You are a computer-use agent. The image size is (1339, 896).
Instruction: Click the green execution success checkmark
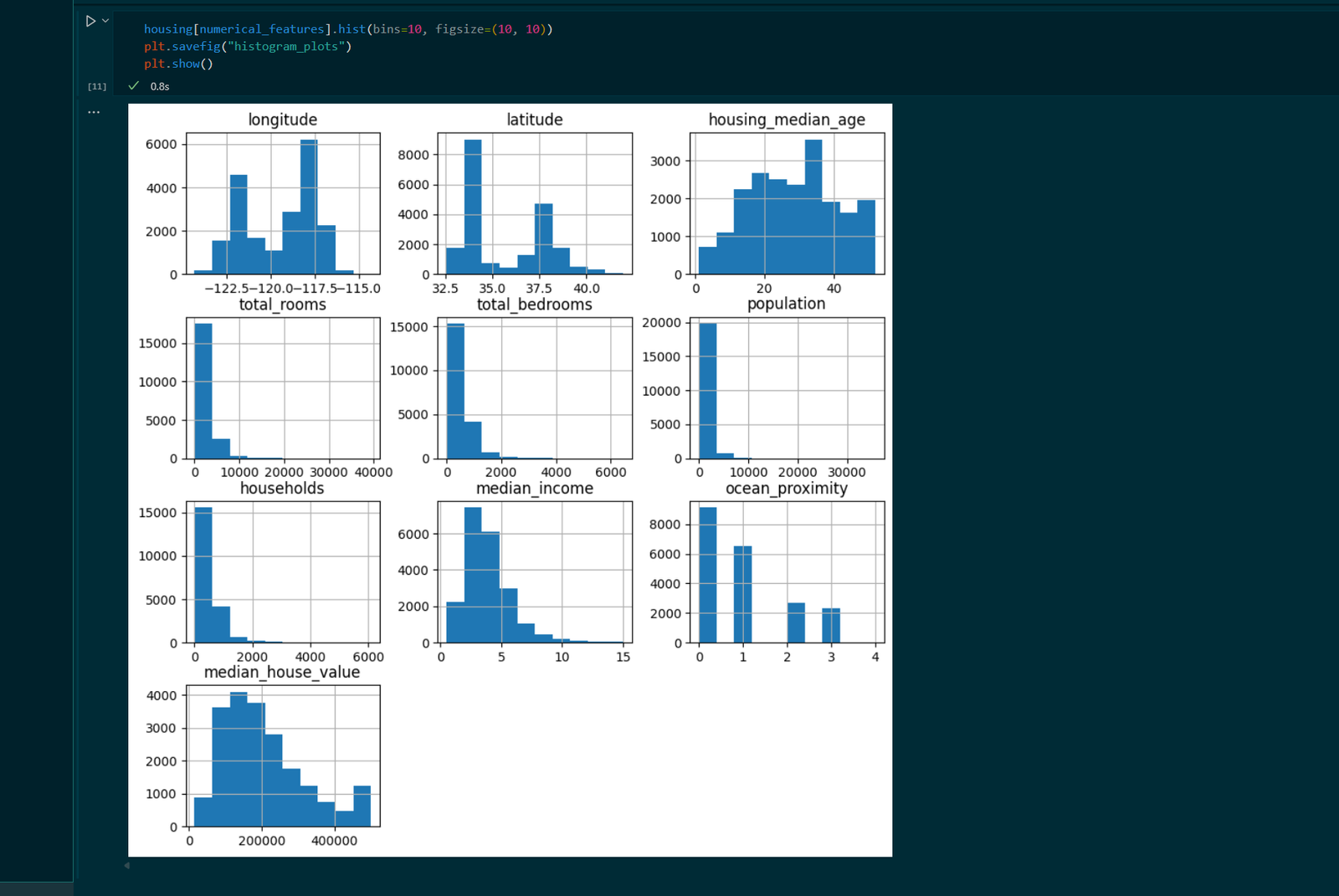(x=134, y=85)
